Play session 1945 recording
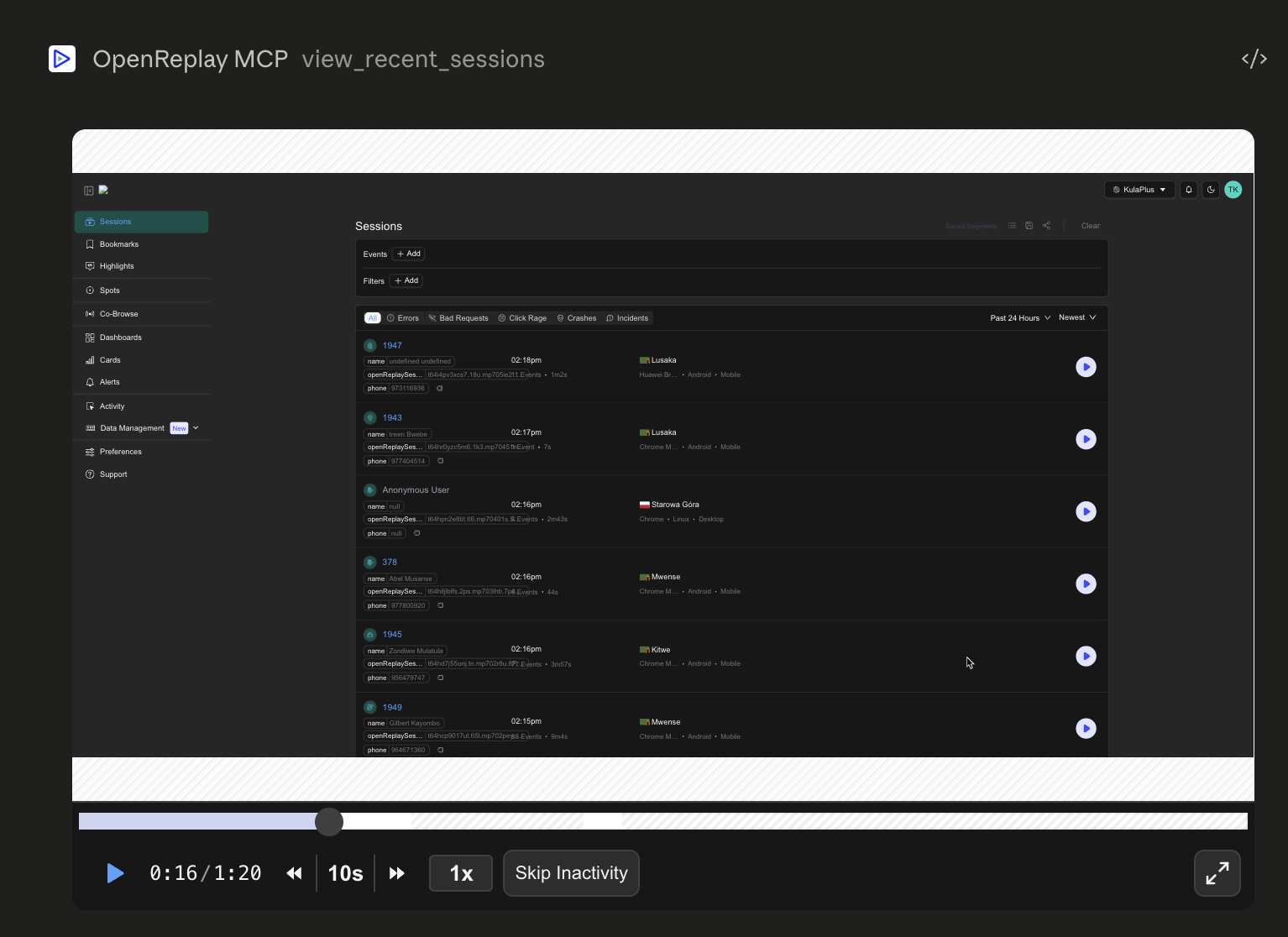Image resolution: width=1288 pixels, height=937 pixels. click(1086, 657)
